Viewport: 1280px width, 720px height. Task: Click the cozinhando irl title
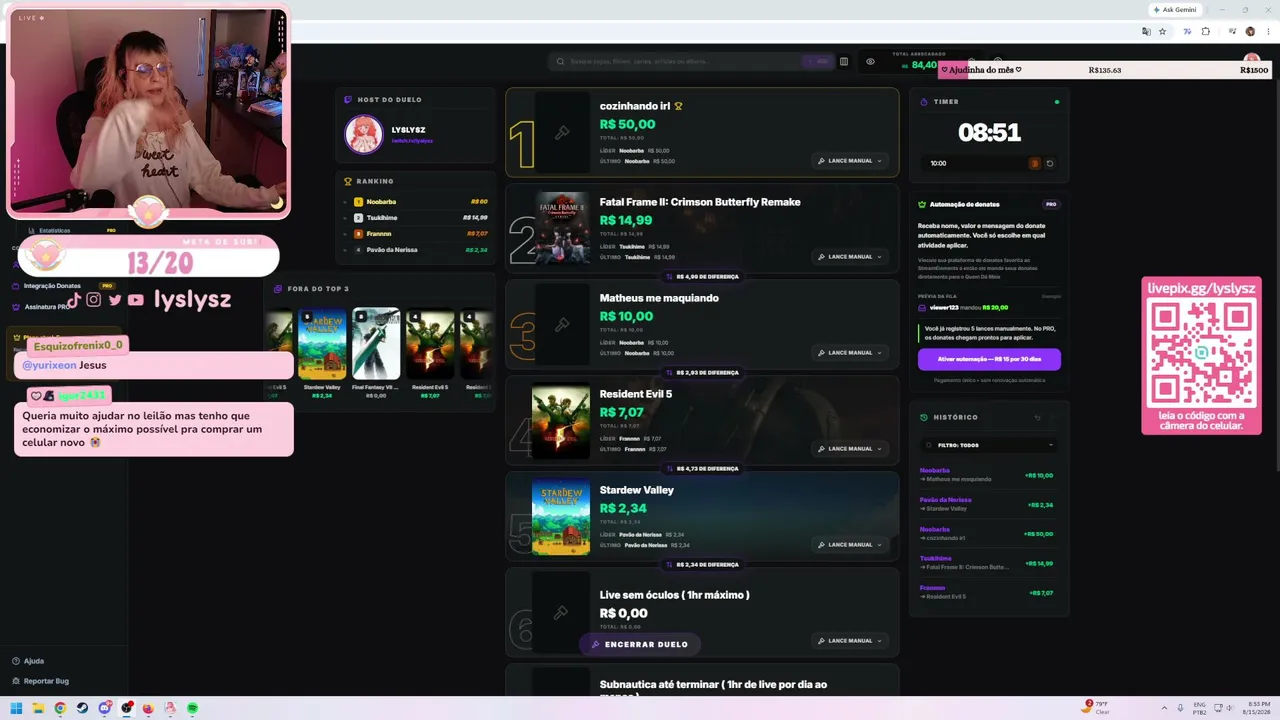[x=635, y=106]
